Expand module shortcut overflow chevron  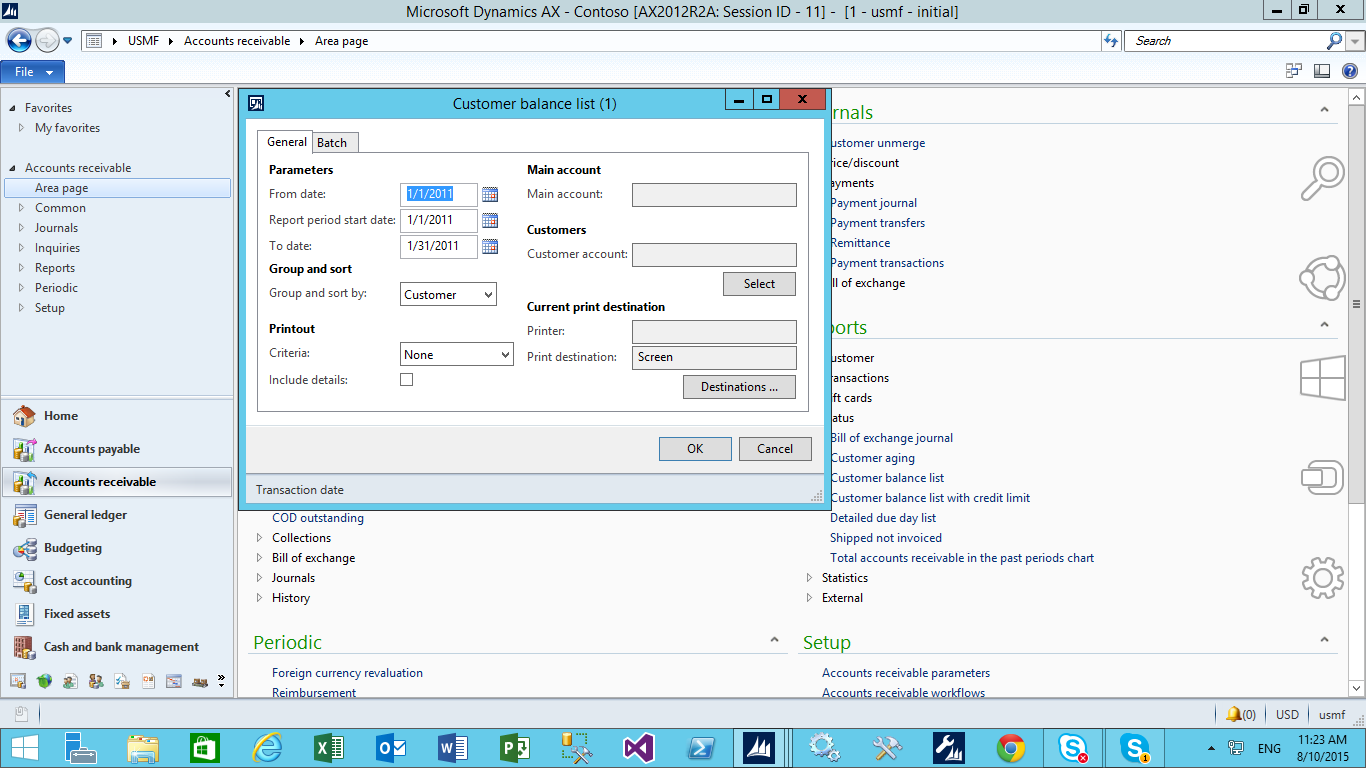[x=221, y=682]
